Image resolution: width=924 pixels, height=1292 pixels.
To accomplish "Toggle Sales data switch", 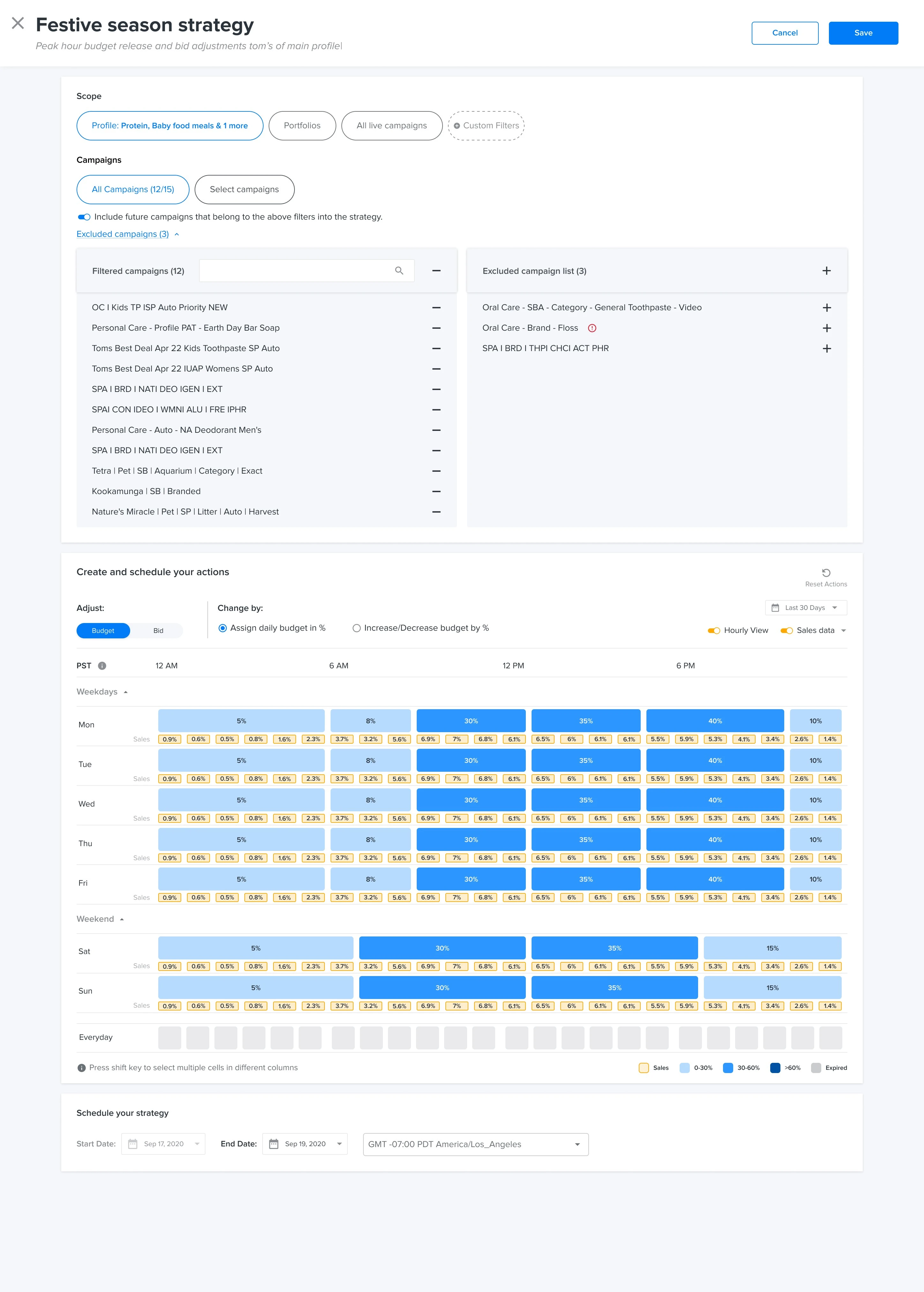I will (787, 631).
